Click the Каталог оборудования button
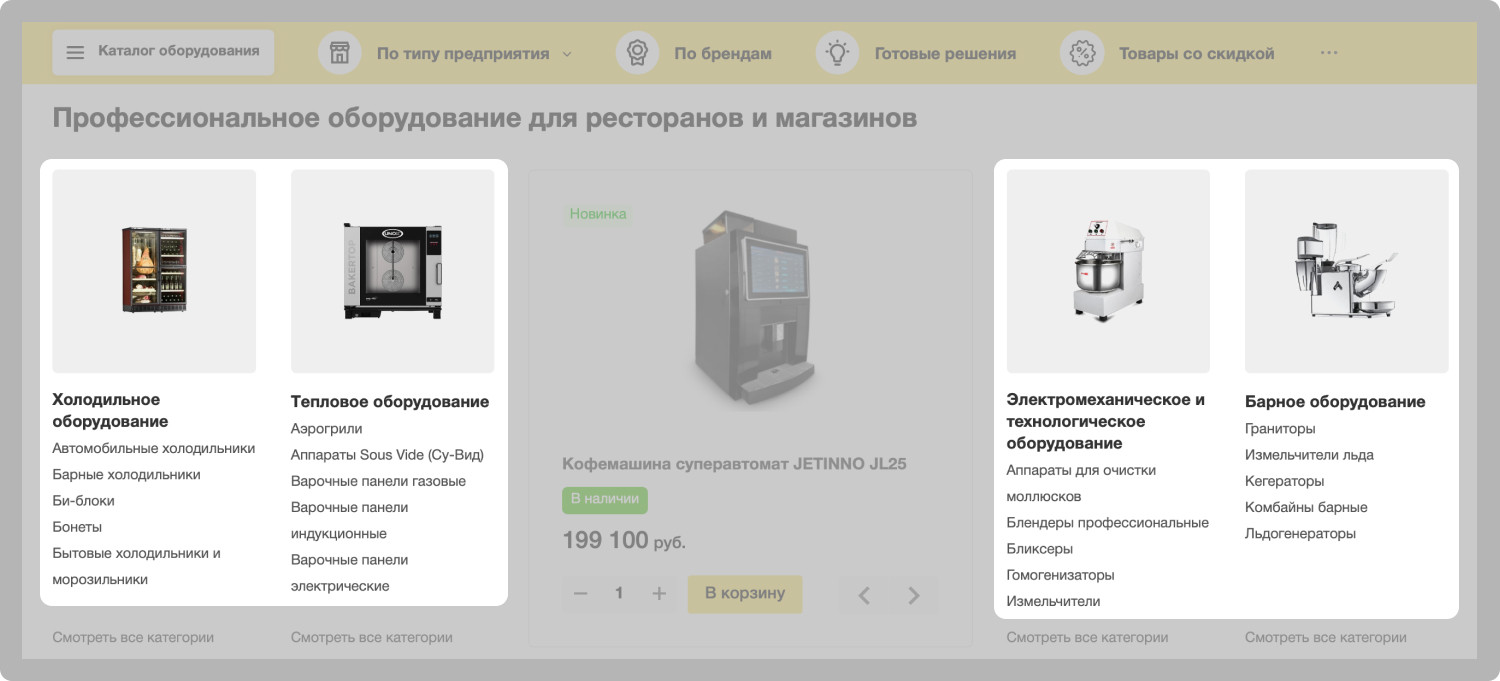 pyautogui.click(x=163, y=52)
